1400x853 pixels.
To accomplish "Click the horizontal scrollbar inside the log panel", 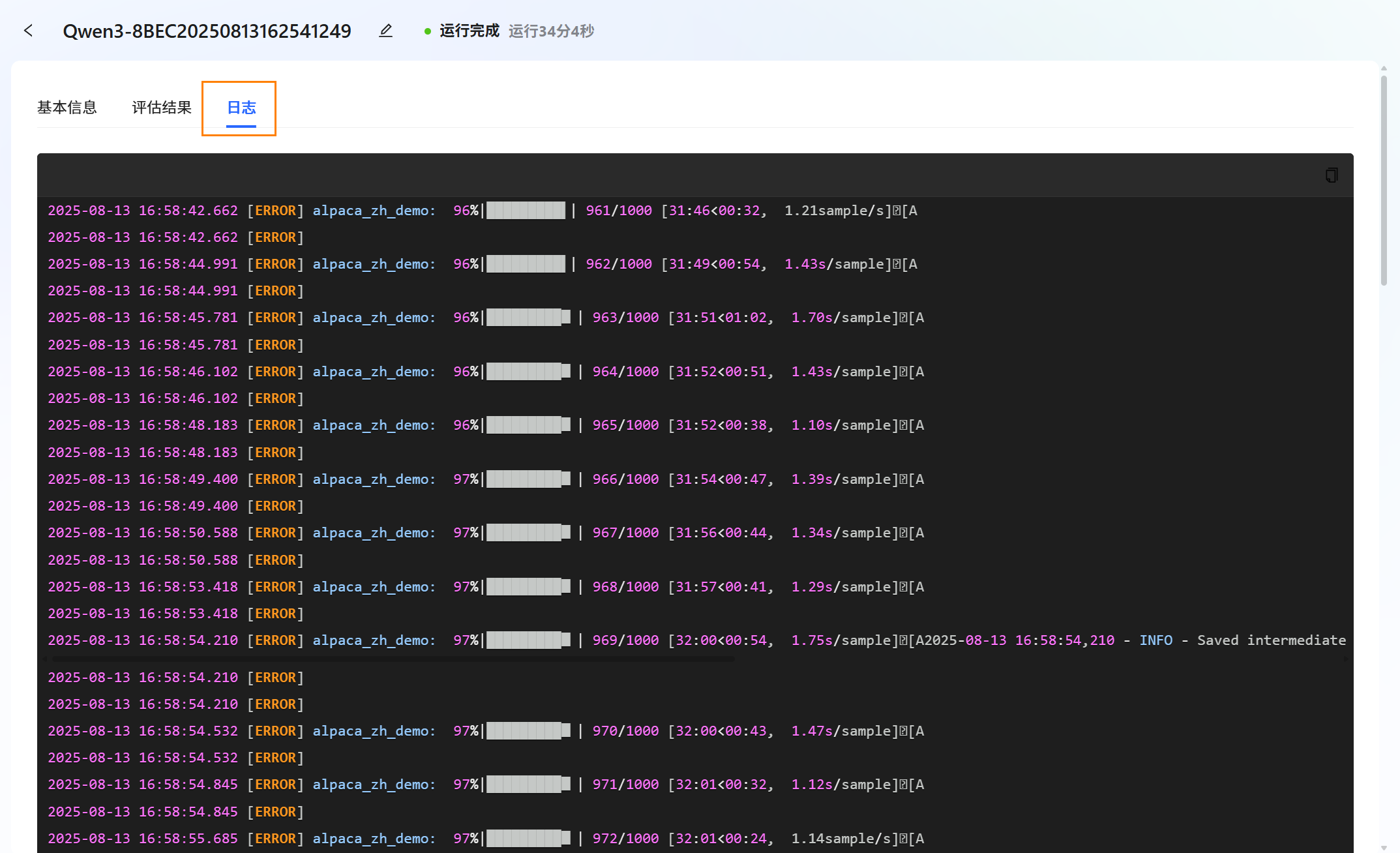I will coord(391,659).
